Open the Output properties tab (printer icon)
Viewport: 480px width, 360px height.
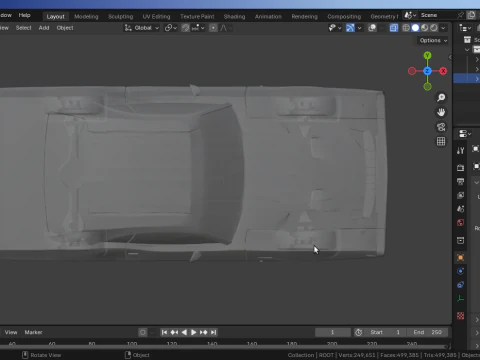click(460, 181)
